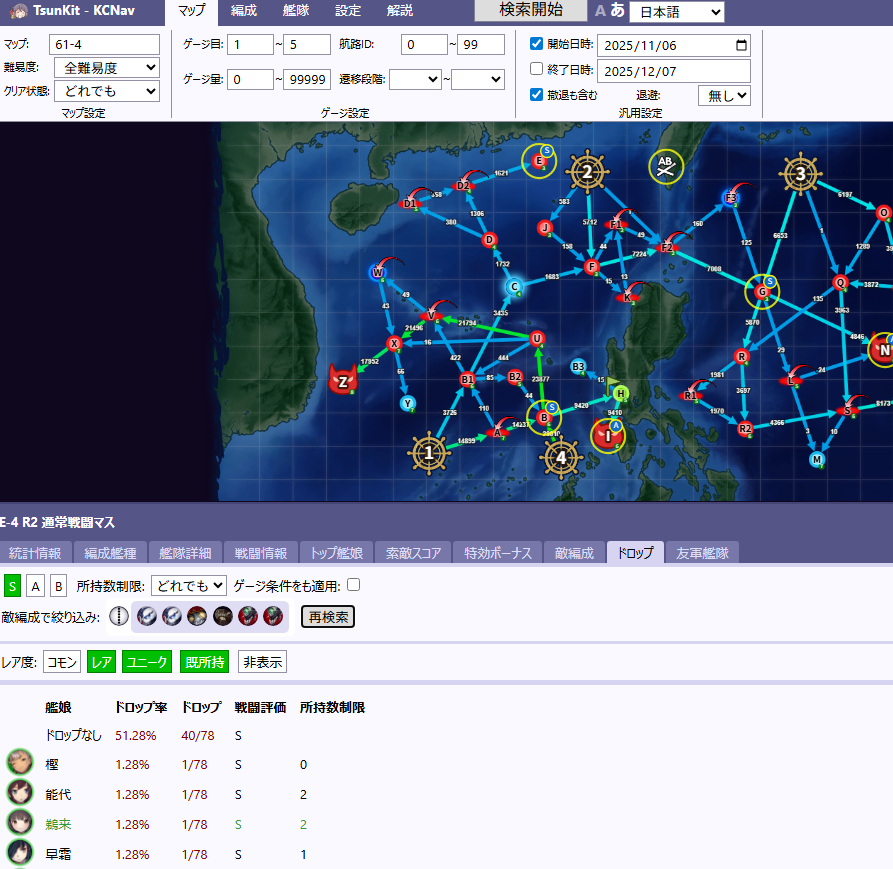Select node R2 on the map

(x=745, y=429)
